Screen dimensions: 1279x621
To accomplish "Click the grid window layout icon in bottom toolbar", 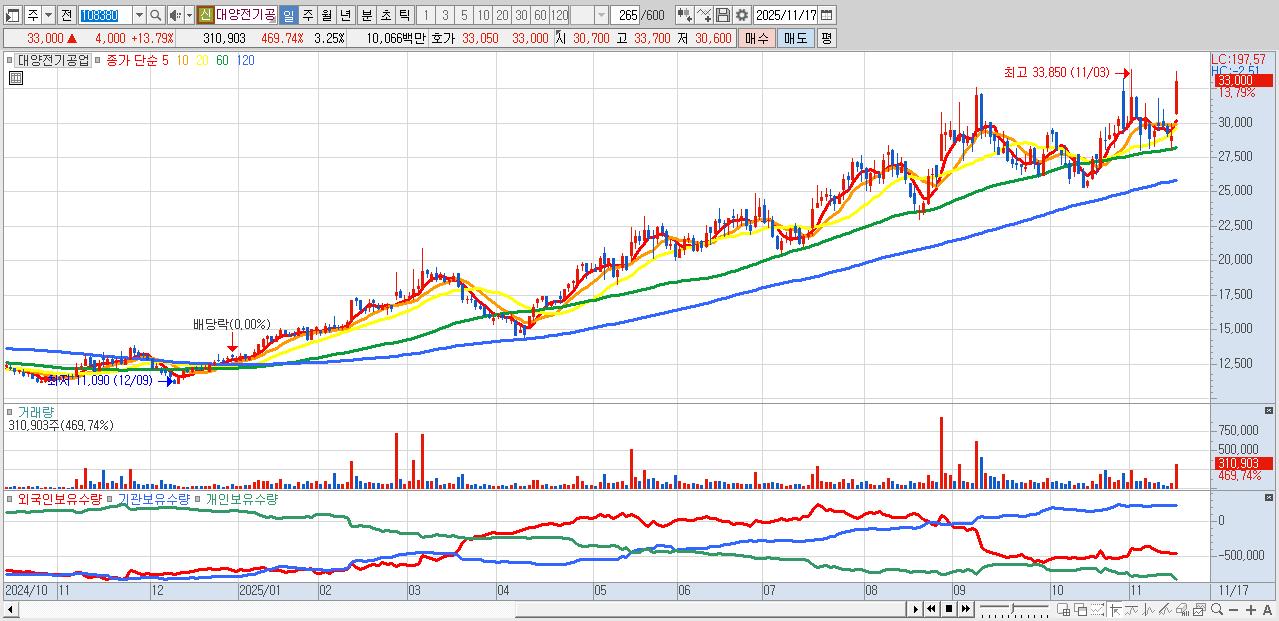I will pos(1063,610).
